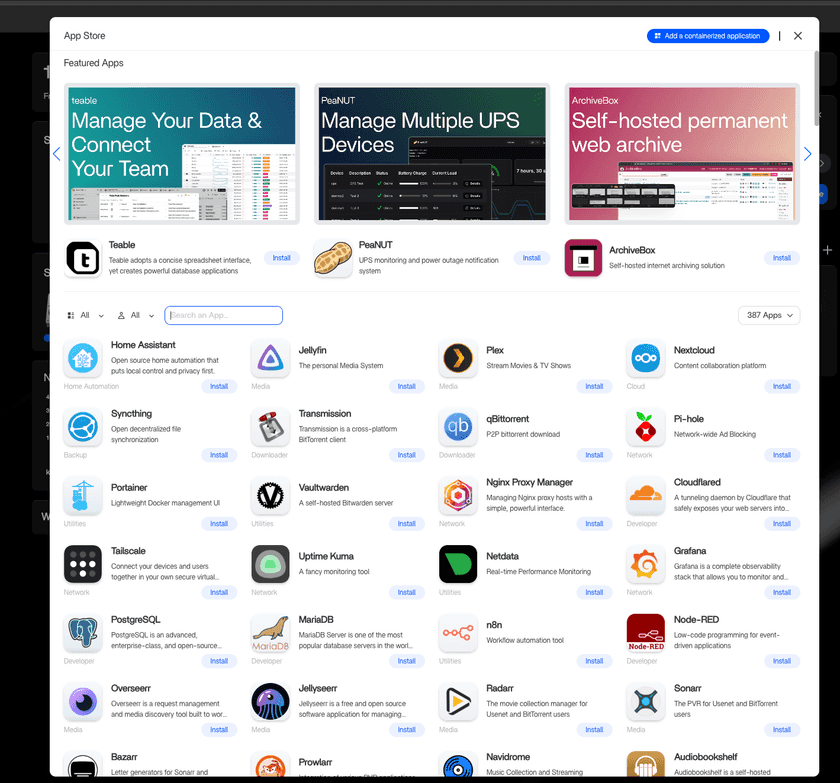Select the Navidrome app title
This screenshot has width=840, height=783.
click(508, 757)
